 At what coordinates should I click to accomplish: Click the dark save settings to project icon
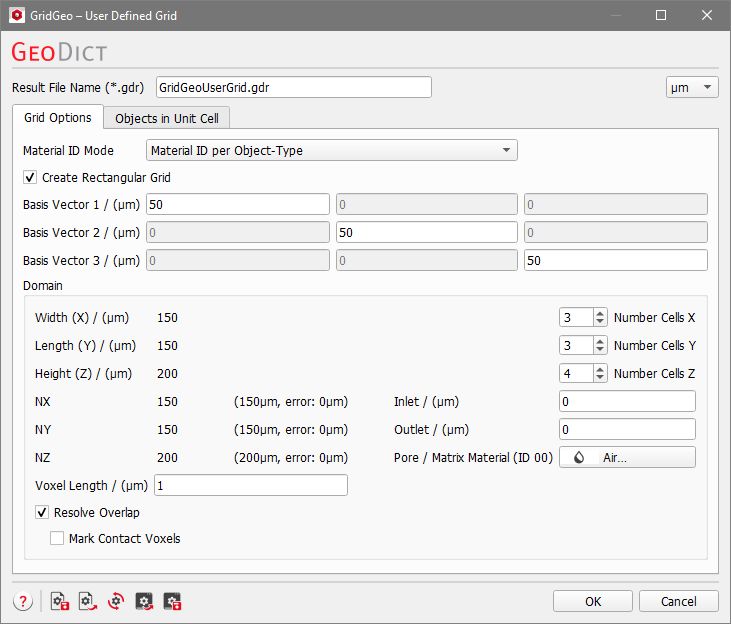pyautogui.click(x=172, y=602)
